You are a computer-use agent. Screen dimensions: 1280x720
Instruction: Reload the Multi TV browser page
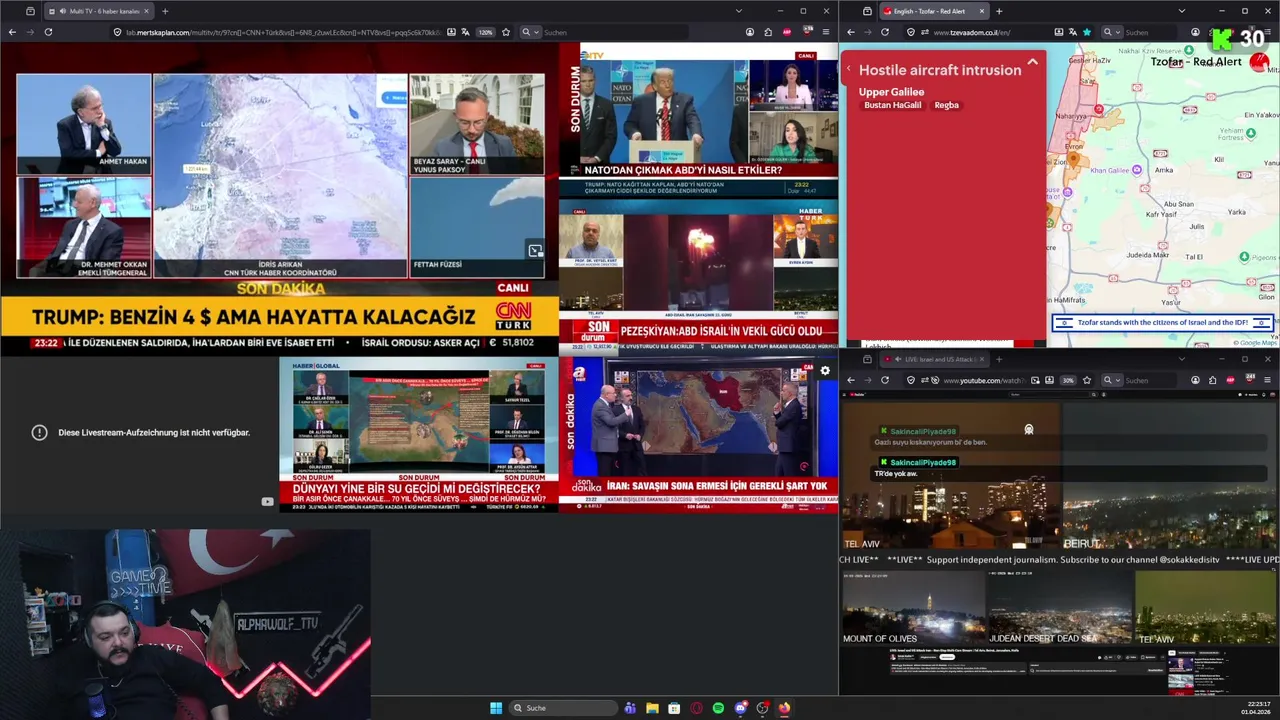click(48, 32)
